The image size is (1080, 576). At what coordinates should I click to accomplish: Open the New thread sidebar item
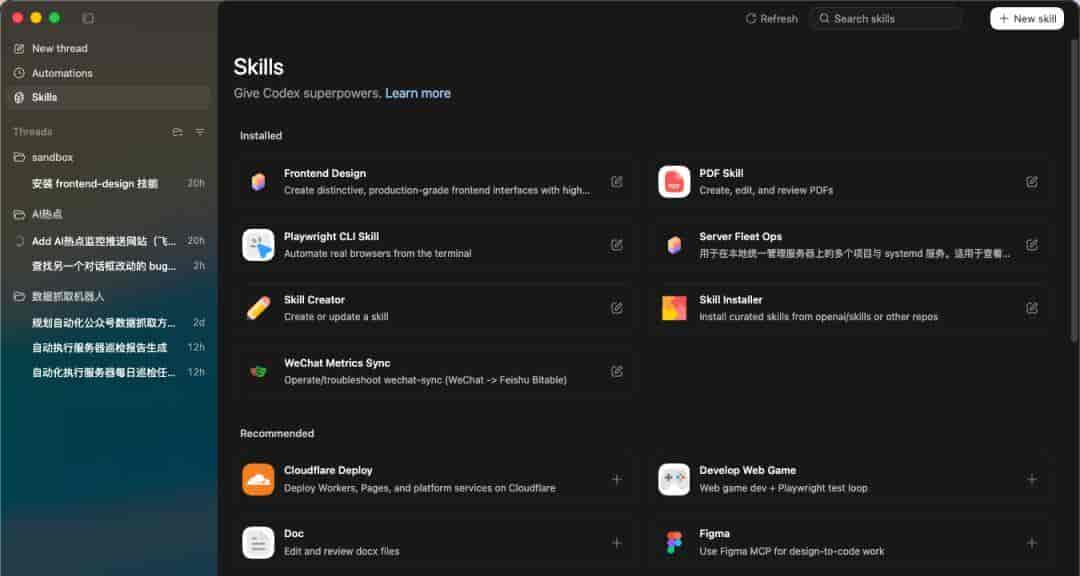click(109, 48)
